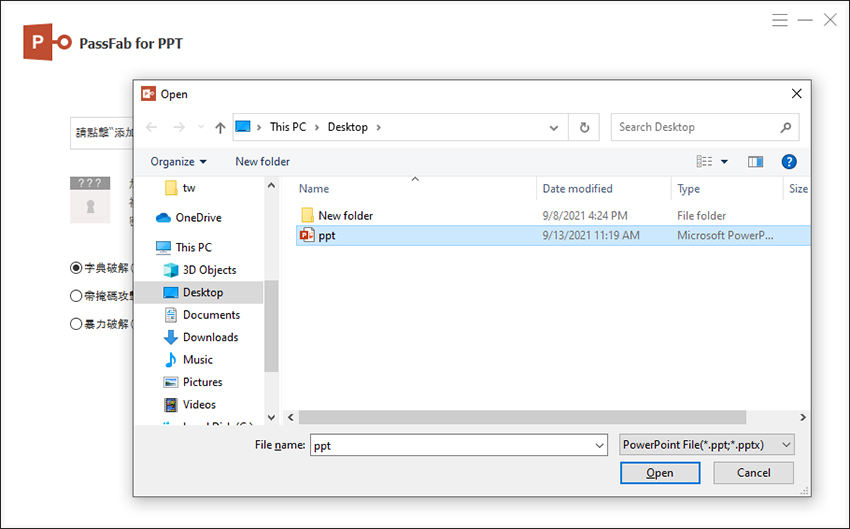The height and width of the screenshot is (529, 850).
Task: Click the navigation pane vertical scrollbar thumb
Action: [x=271, y=326]
